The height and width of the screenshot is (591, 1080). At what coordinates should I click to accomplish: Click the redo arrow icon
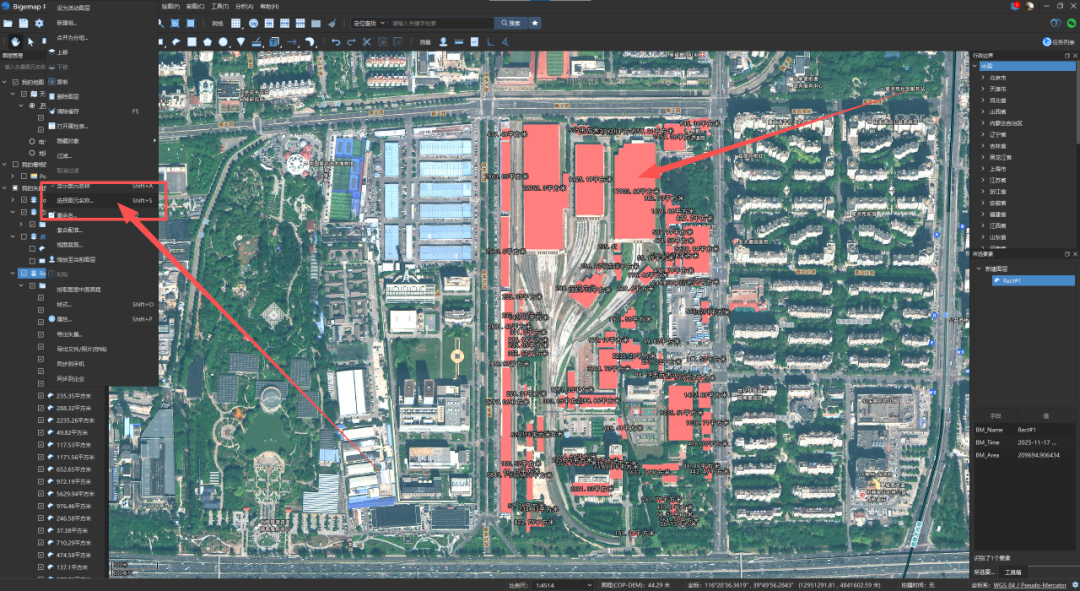(x=351, y=42)
